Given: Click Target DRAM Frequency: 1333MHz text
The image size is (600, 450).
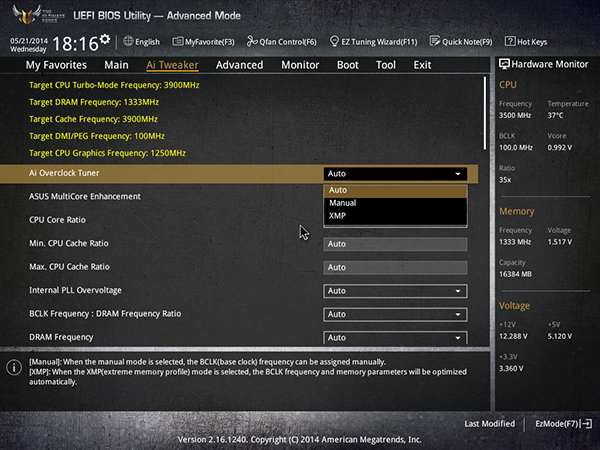Looking at the screenshot, I should (94, 102).
